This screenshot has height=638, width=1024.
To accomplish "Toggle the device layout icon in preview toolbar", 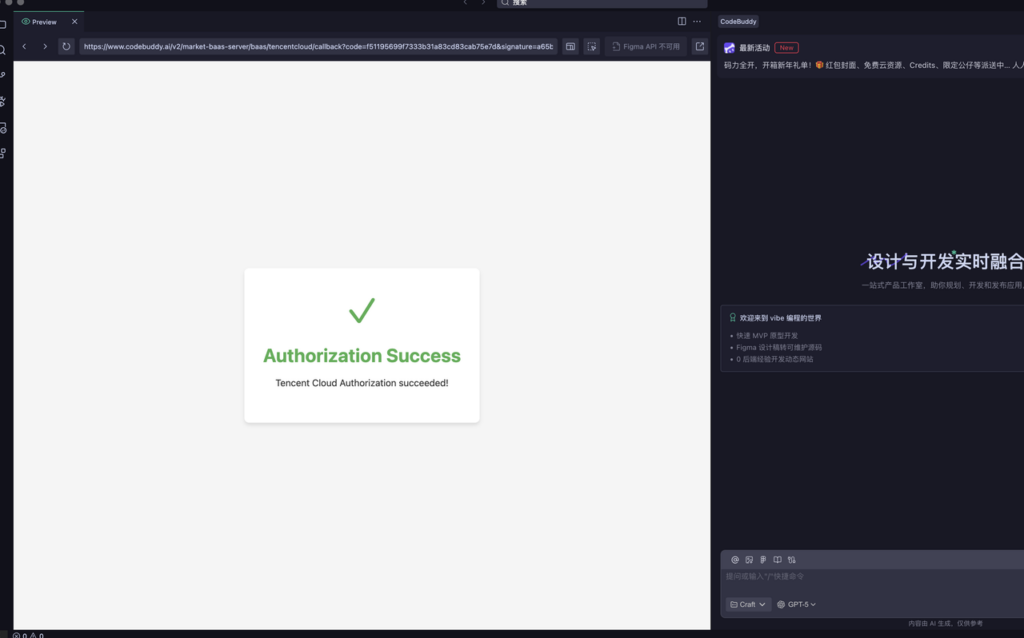I will click(570, 46).
